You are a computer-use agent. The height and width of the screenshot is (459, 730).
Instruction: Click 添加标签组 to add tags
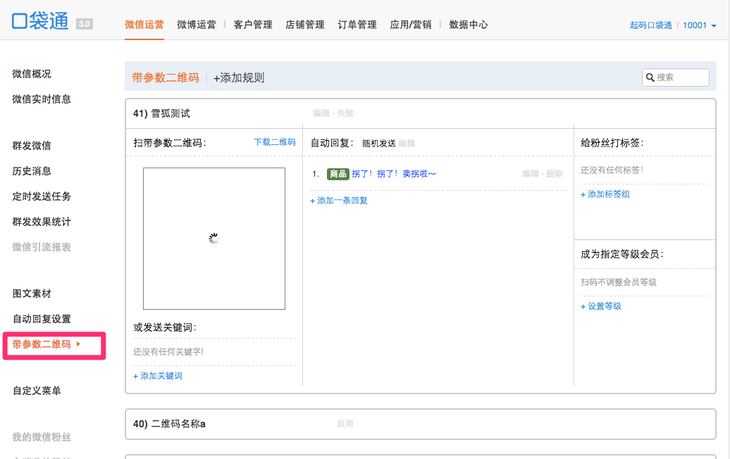tap(606, 195)
